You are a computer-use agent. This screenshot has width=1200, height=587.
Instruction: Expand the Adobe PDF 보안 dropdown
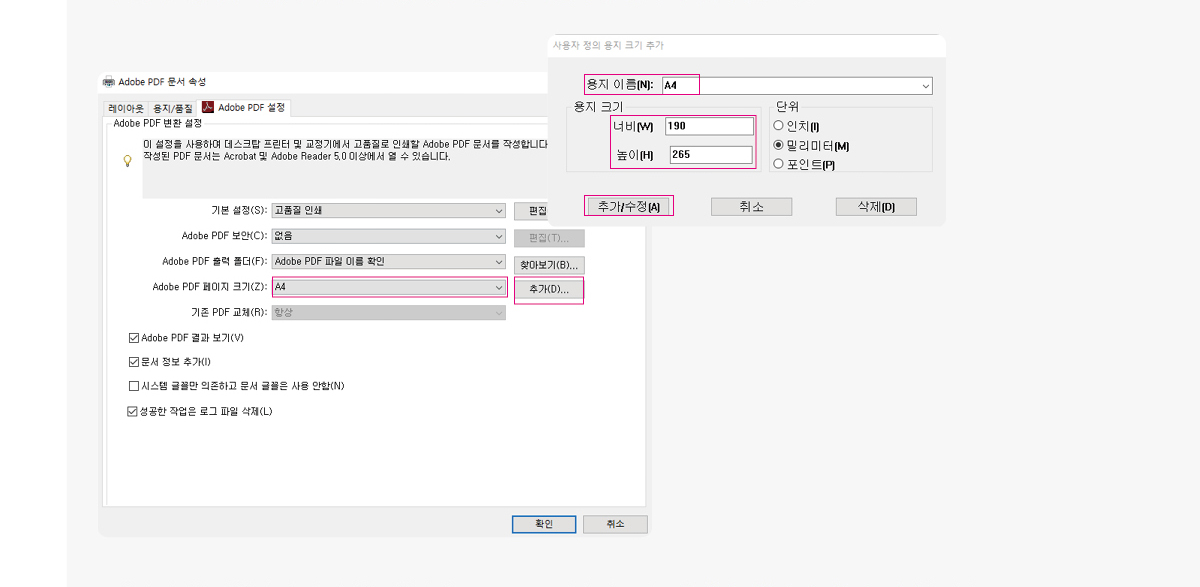(x=388, y=236)
